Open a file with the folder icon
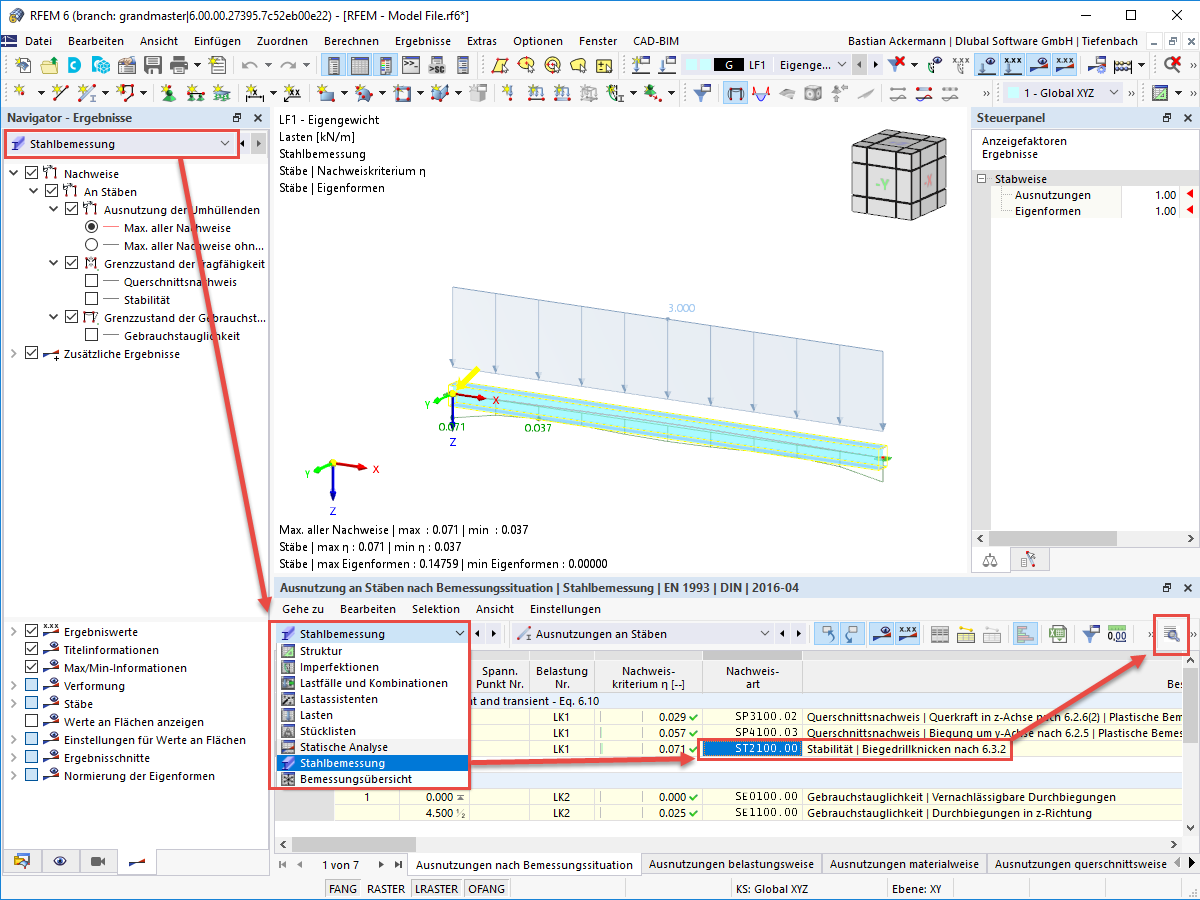 pos(48,65)
